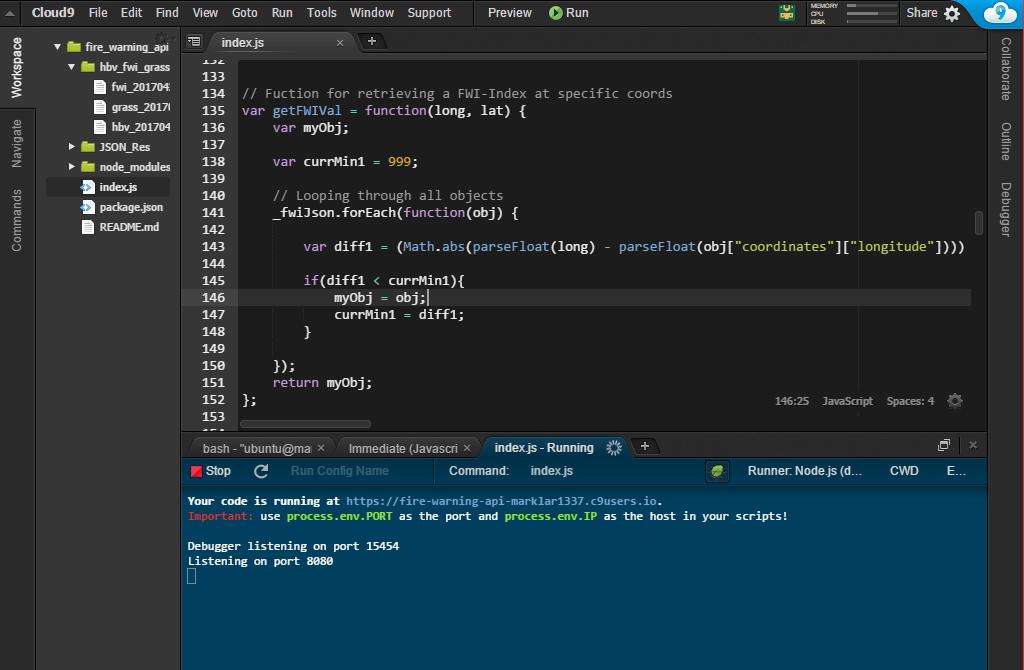Viewport: 1024px width, 670px height.
Task: Collapse the hbv_fwi_grass folder
Action: point(71,67)
